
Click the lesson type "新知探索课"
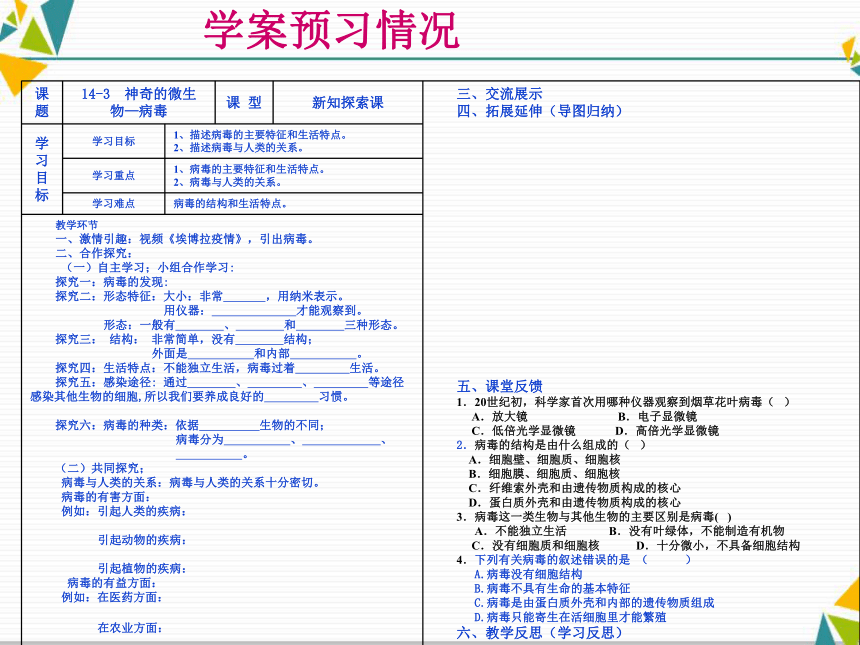coord(348,103)
